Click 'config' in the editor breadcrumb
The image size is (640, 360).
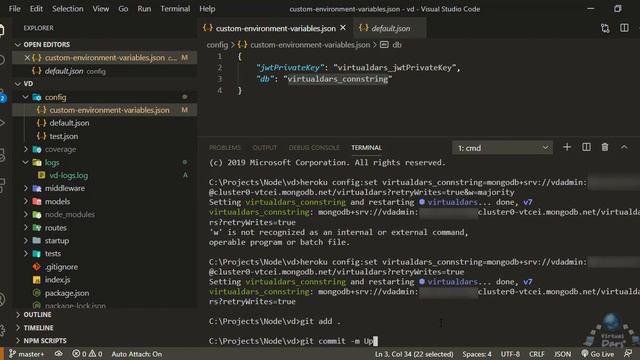click(x=217, y=45)
